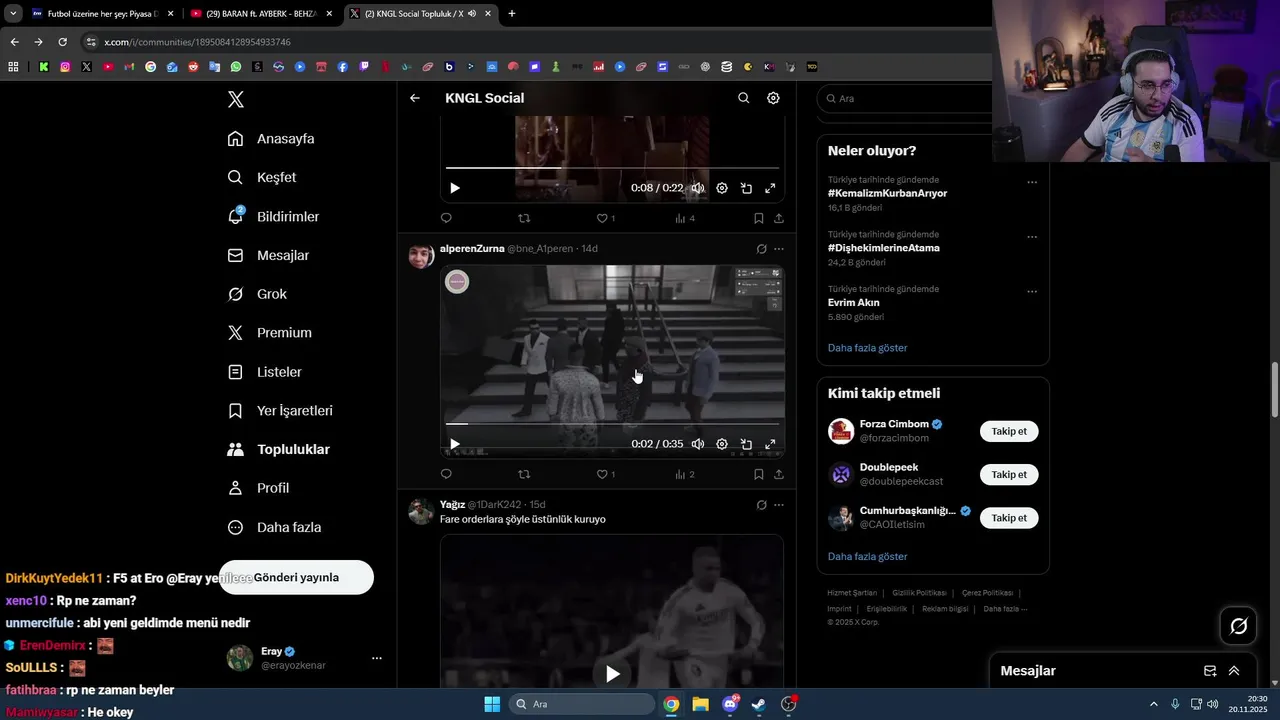Screen dimensions: 1280x720
Task: Reload the page in the browser
Action: tap(62, 42)
